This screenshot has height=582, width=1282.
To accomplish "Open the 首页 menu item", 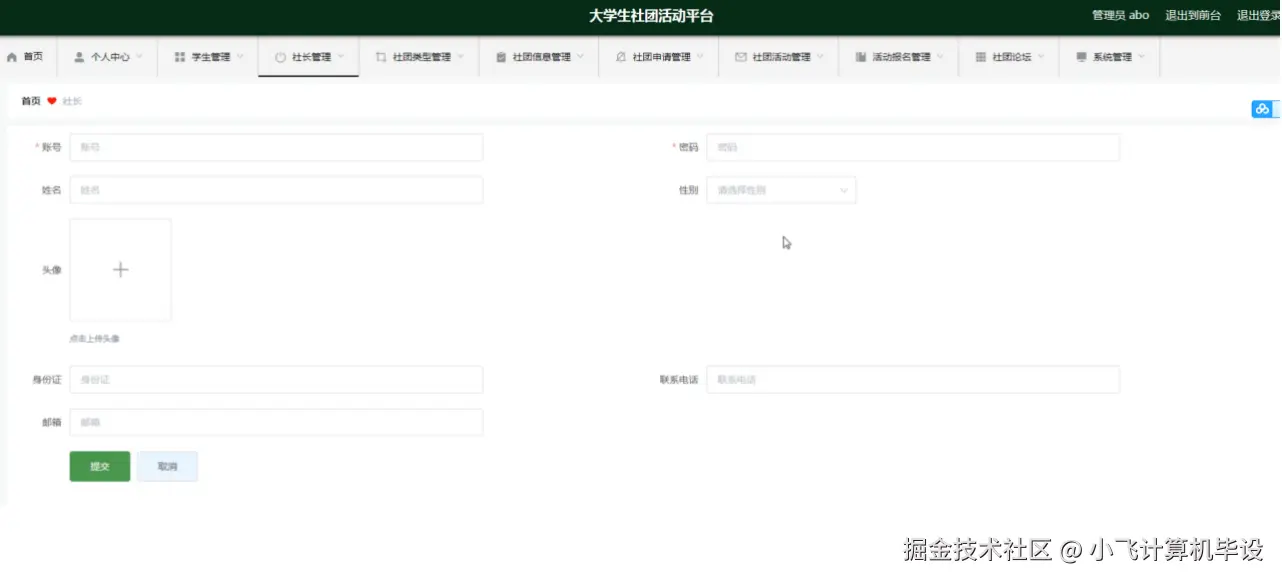I will [33, 57].
